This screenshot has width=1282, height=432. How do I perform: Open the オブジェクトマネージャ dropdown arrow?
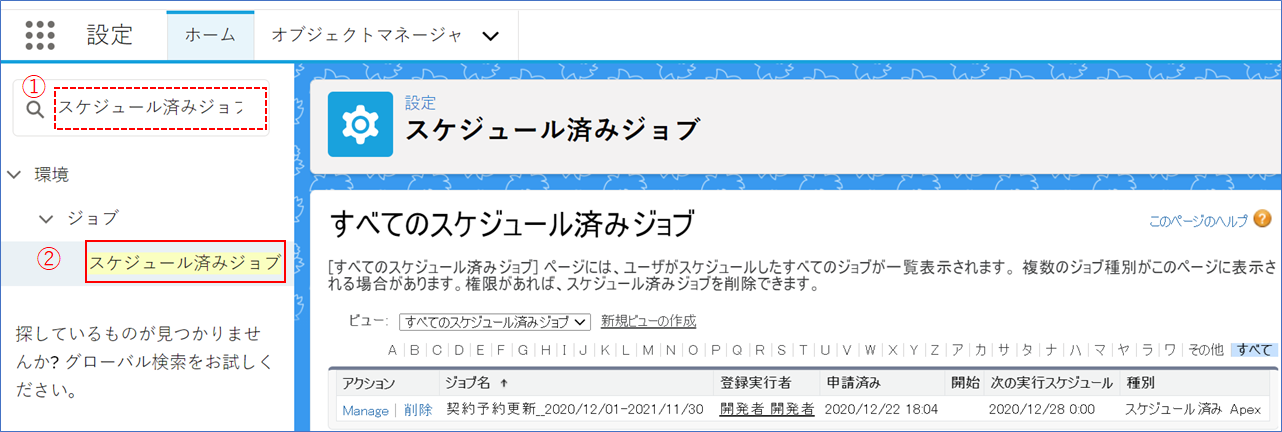(x=490, y=35)
